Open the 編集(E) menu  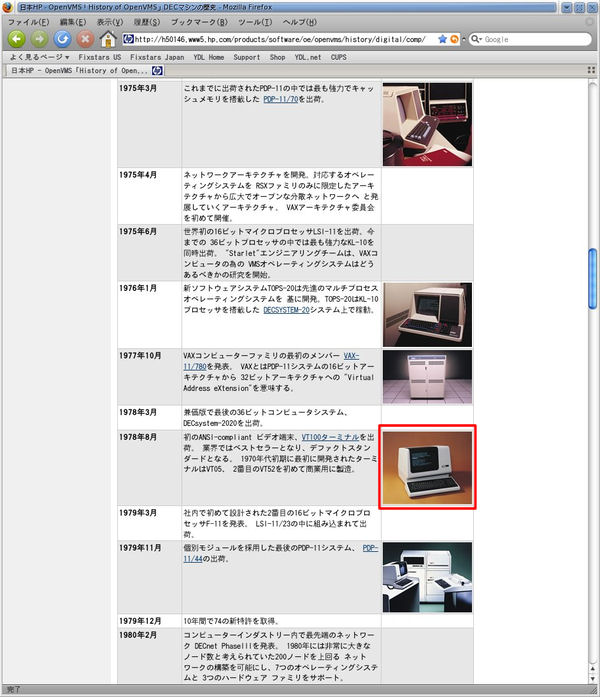pos(73,22)
